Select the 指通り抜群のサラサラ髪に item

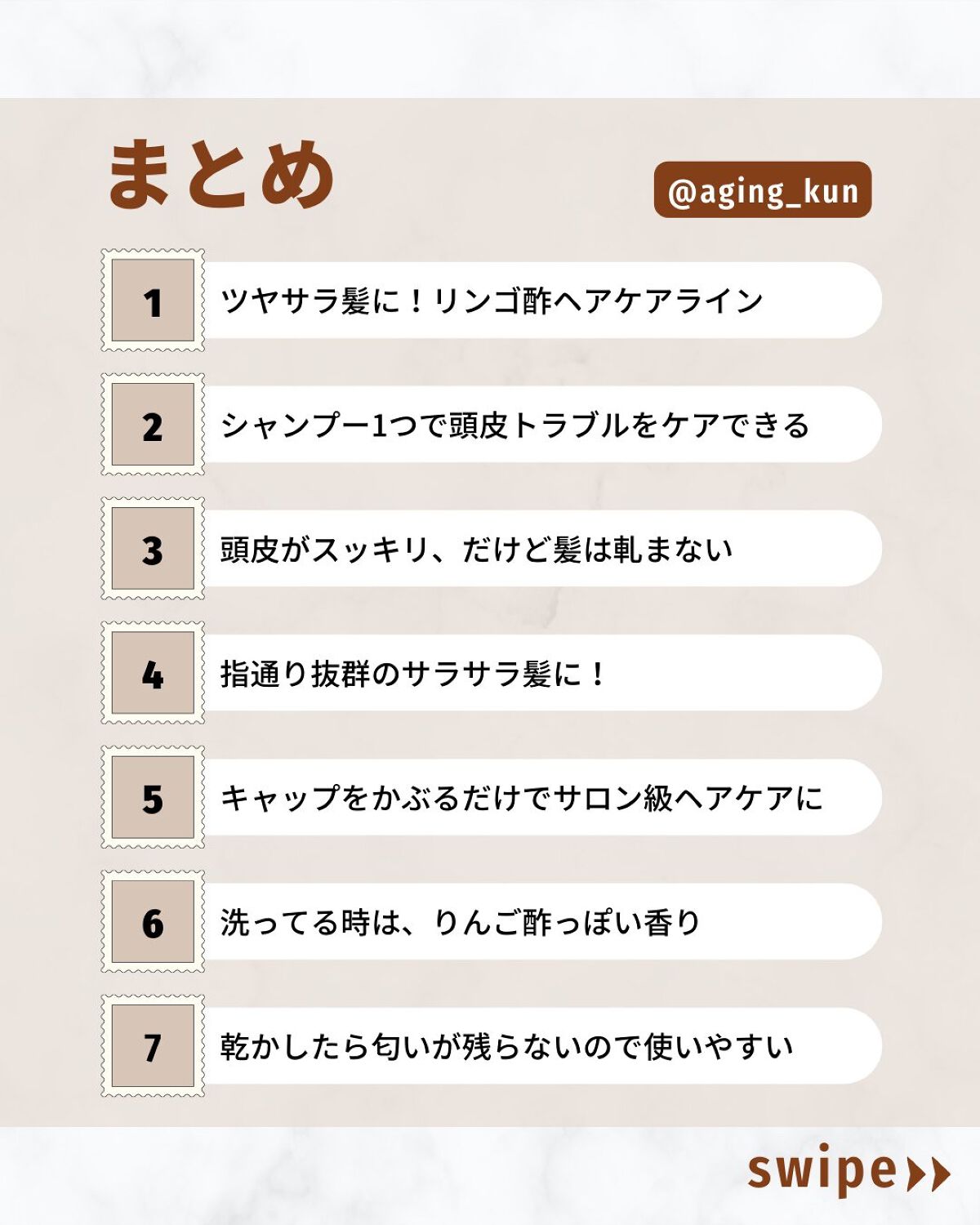pyautogui.click(x=412, y=674)
